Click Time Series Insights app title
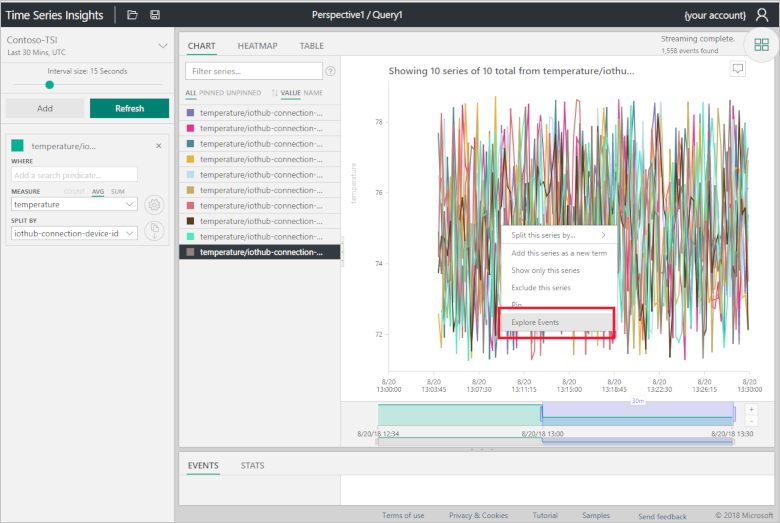The height and width of the screenshot is (523, 780). click(54, 15)
